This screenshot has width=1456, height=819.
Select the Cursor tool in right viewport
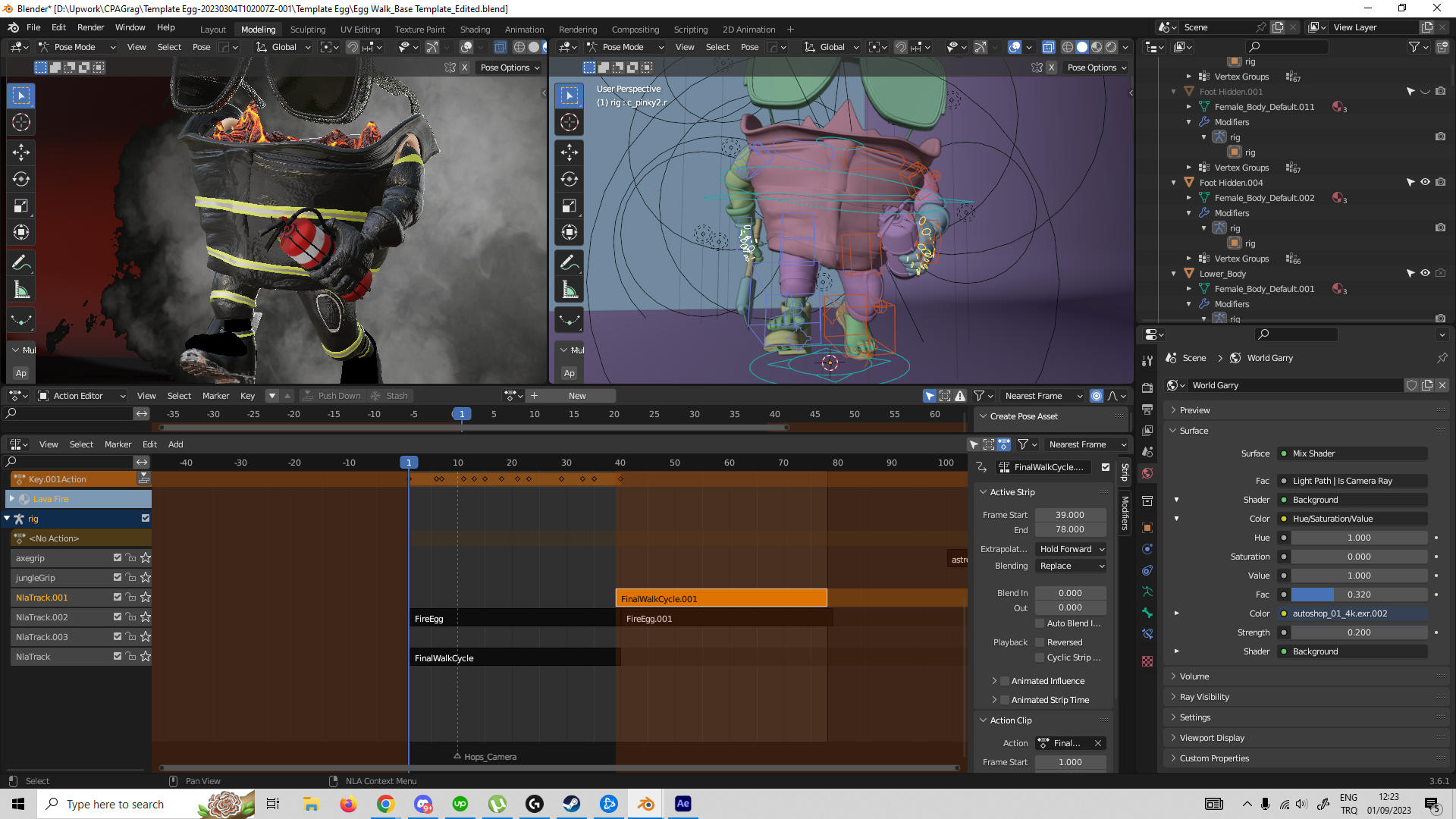pyautogui.click(x=570, y=122)
